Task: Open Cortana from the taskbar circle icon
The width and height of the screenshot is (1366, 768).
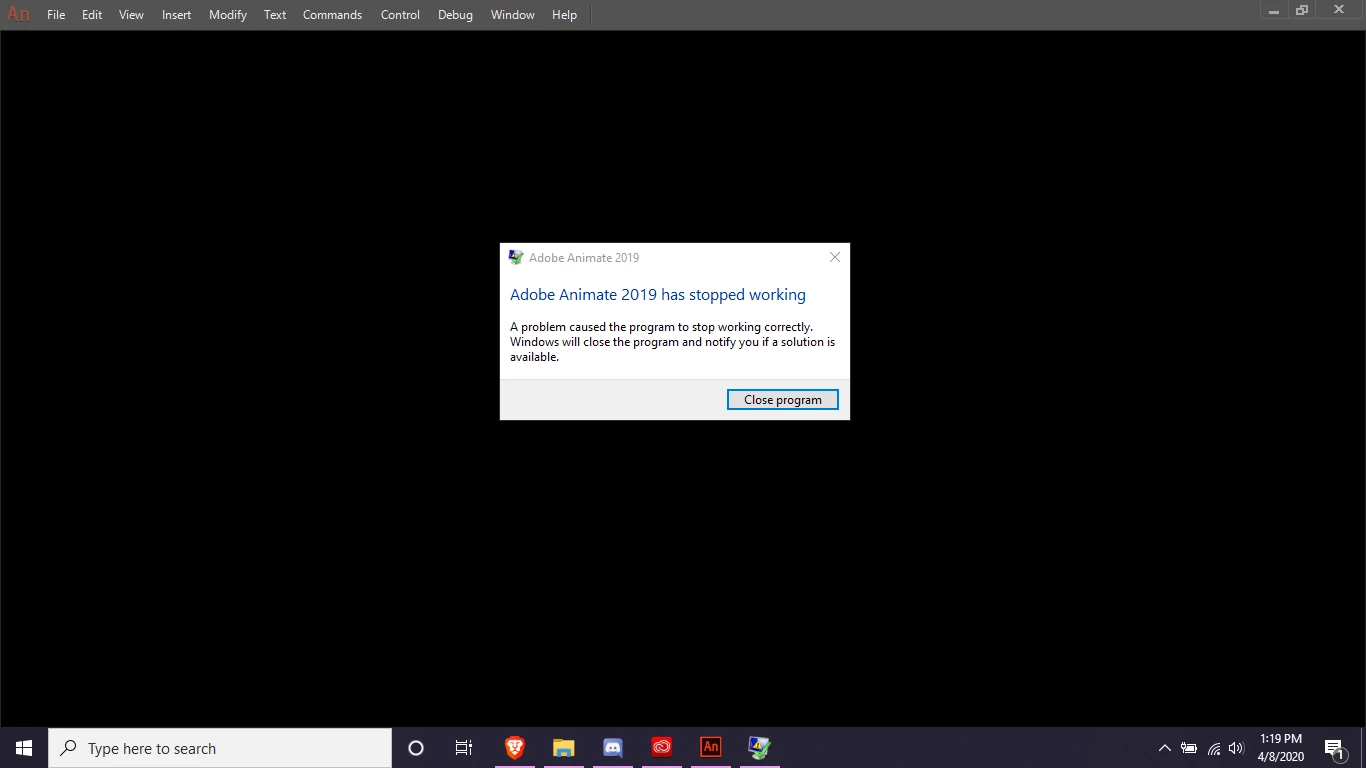Action: pos(416,748)
